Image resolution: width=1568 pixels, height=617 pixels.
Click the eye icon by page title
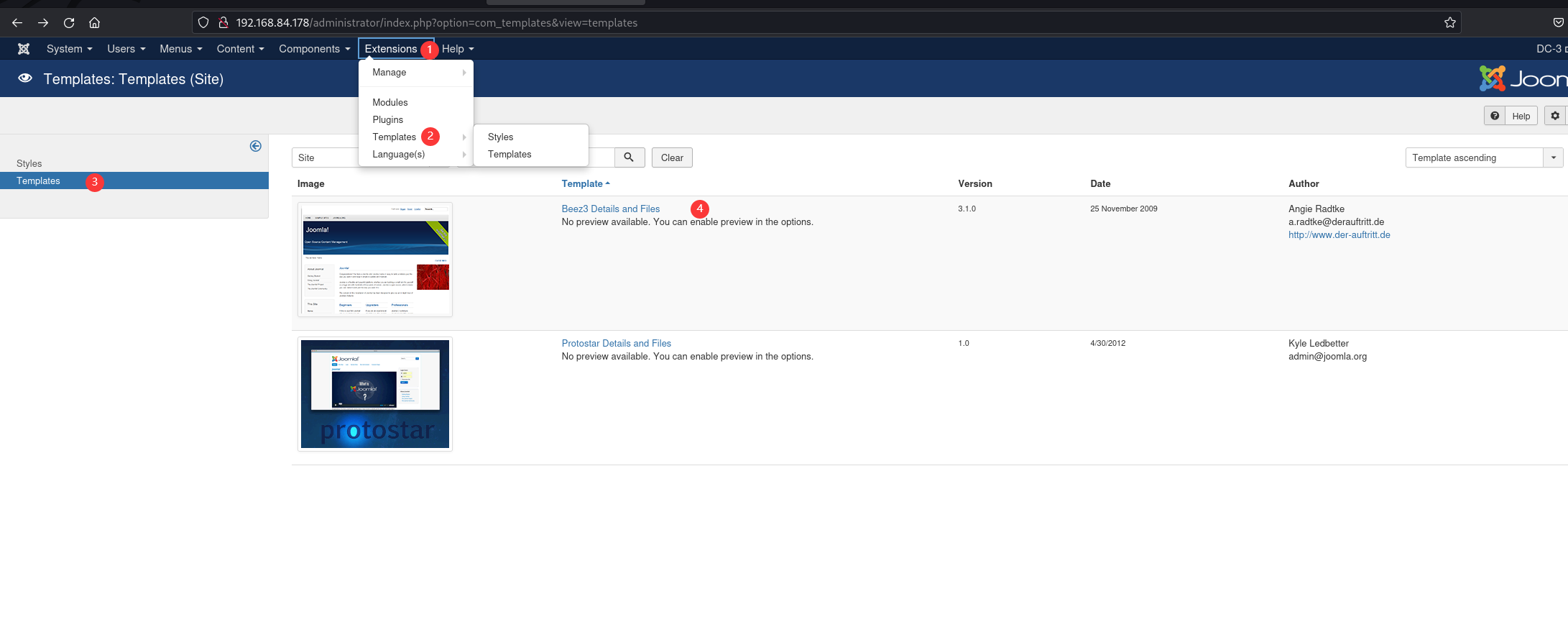[25, 78]
